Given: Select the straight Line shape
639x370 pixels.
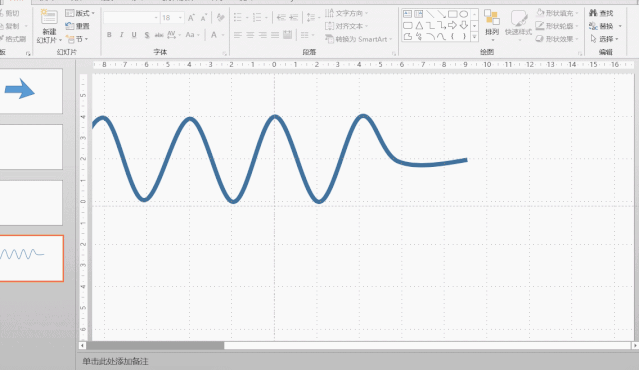Looking at the screenshot, I should click(430, 14).
